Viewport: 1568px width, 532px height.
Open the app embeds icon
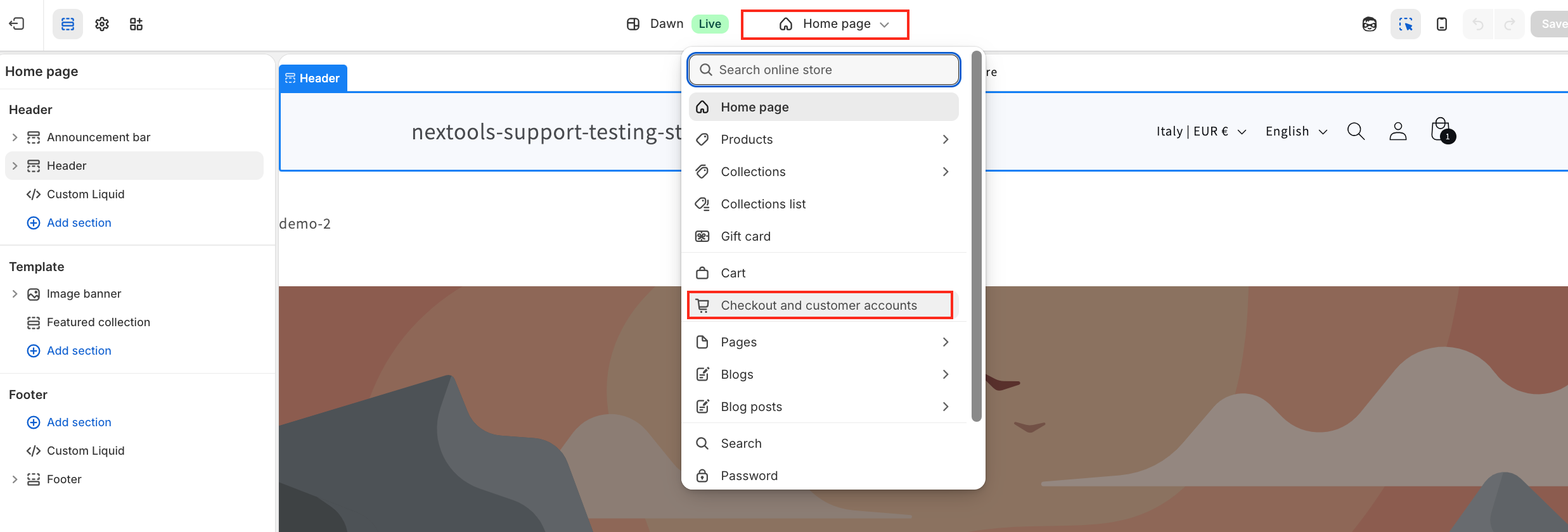pos(136,24)
